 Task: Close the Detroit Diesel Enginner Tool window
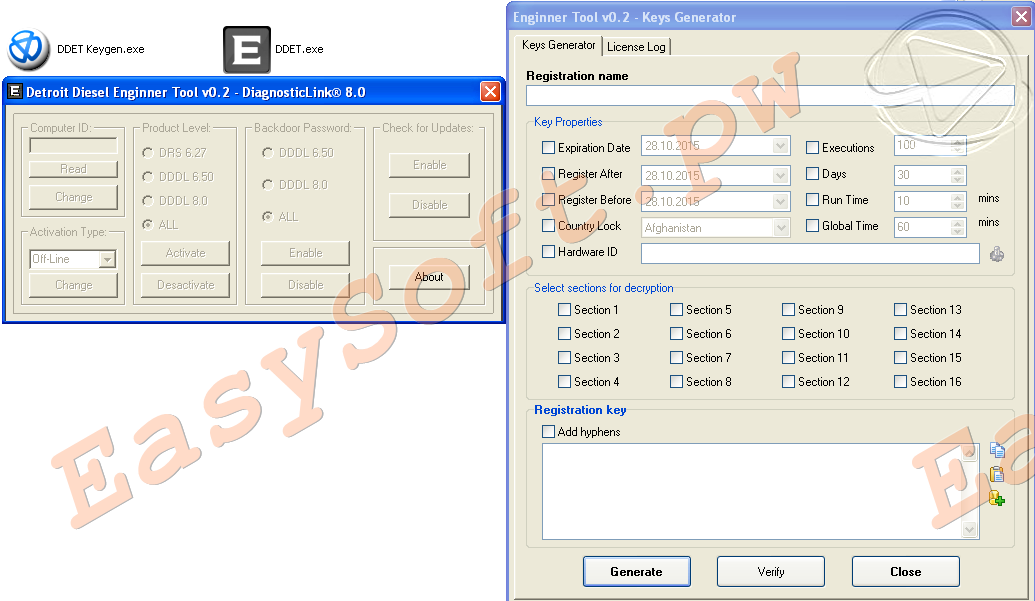coord(490,92)
